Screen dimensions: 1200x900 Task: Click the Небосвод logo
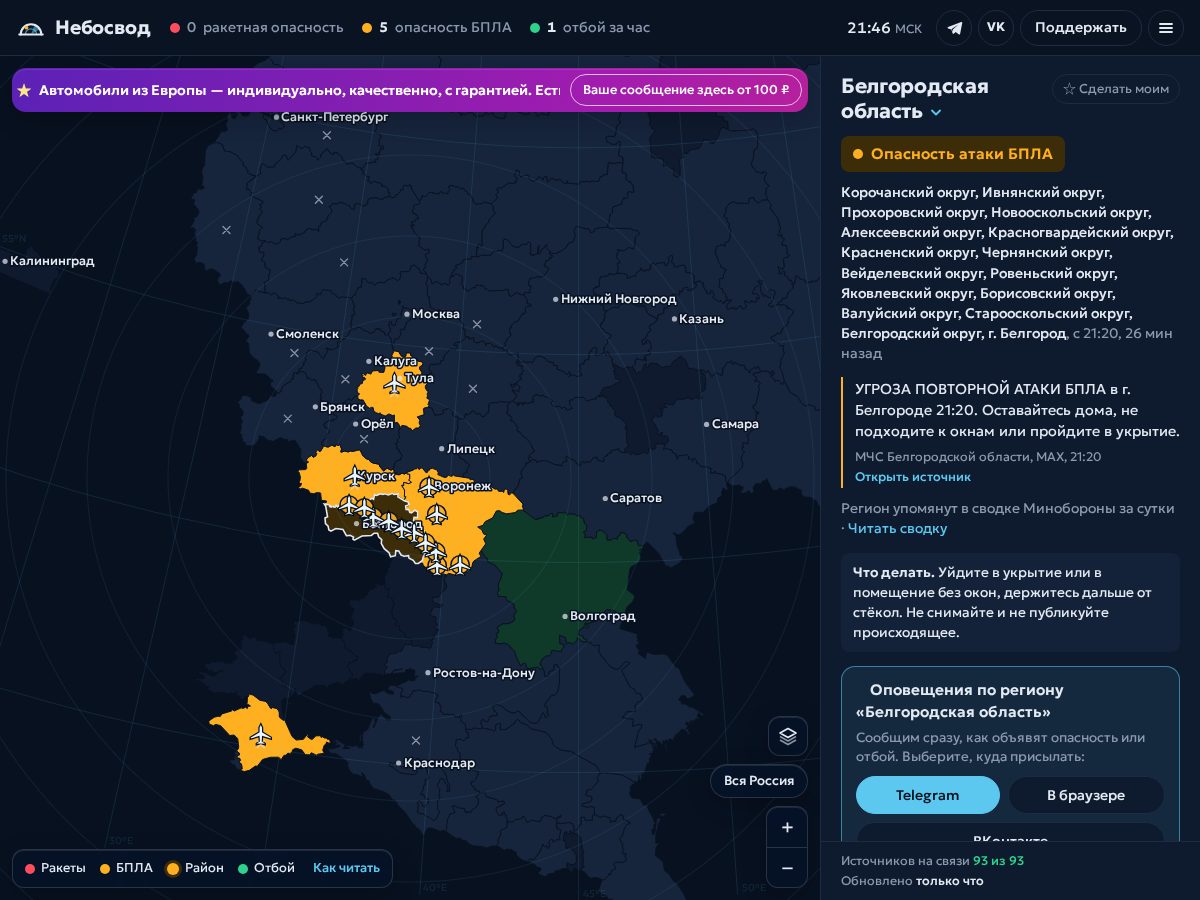[x=84, y=28]
